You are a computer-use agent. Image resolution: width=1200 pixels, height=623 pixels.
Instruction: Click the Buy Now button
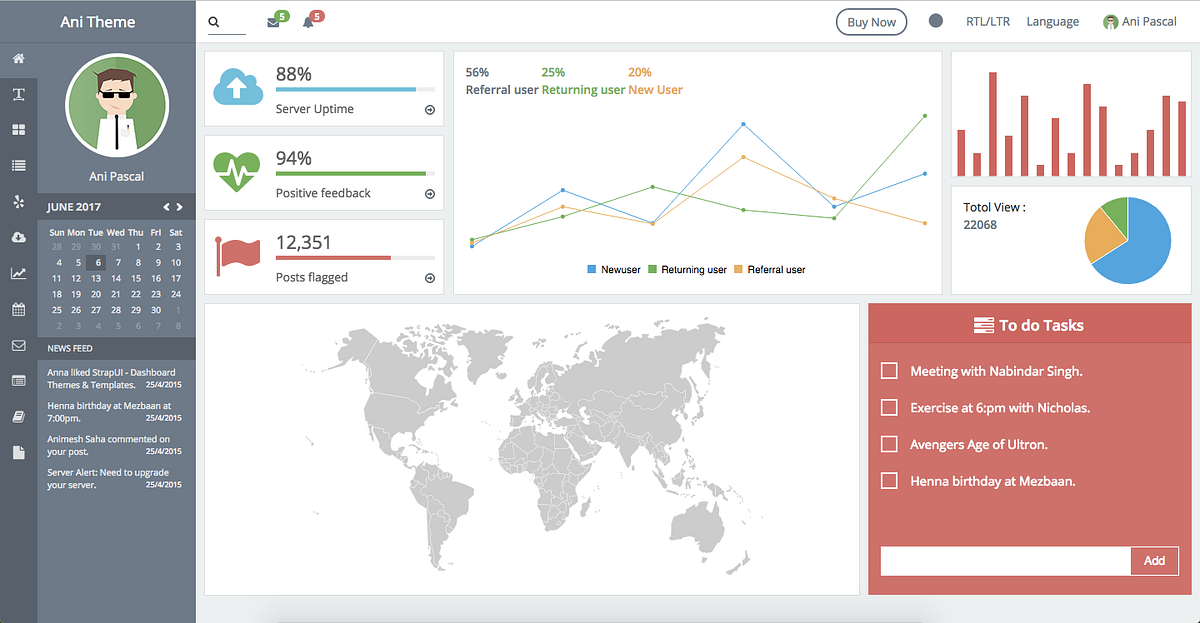[871, 20]
